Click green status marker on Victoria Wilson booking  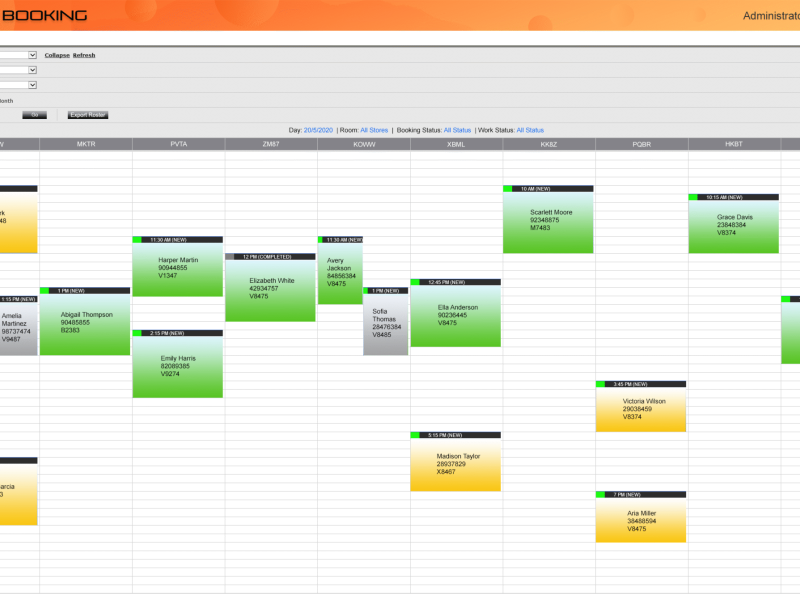tap(600, 384)
